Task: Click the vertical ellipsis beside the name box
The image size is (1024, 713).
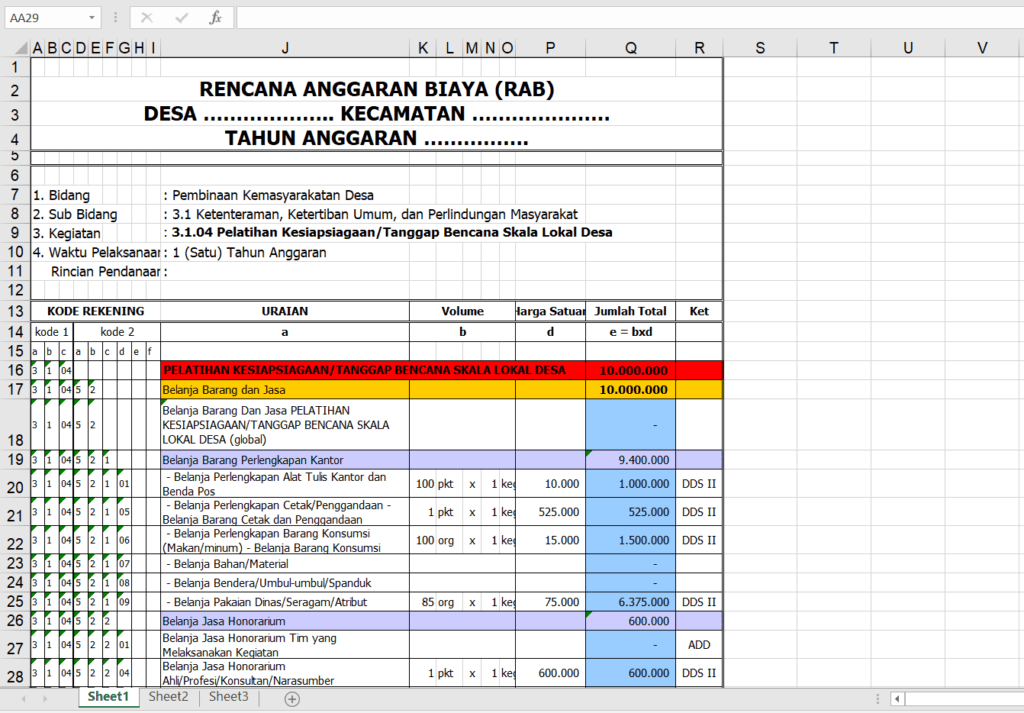Action: 117,17
